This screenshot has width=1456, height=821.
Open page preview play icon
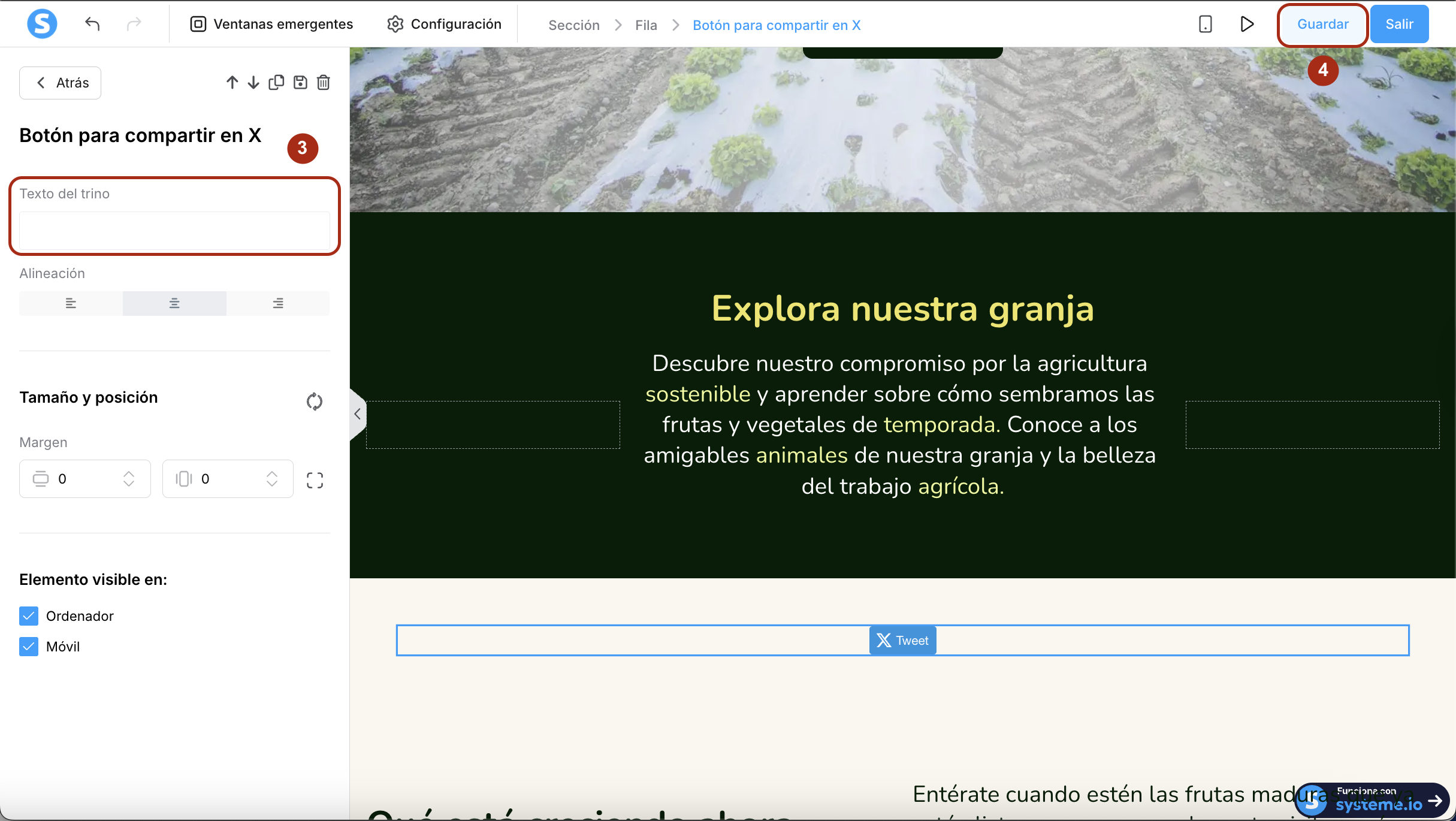coord(1247,24)
